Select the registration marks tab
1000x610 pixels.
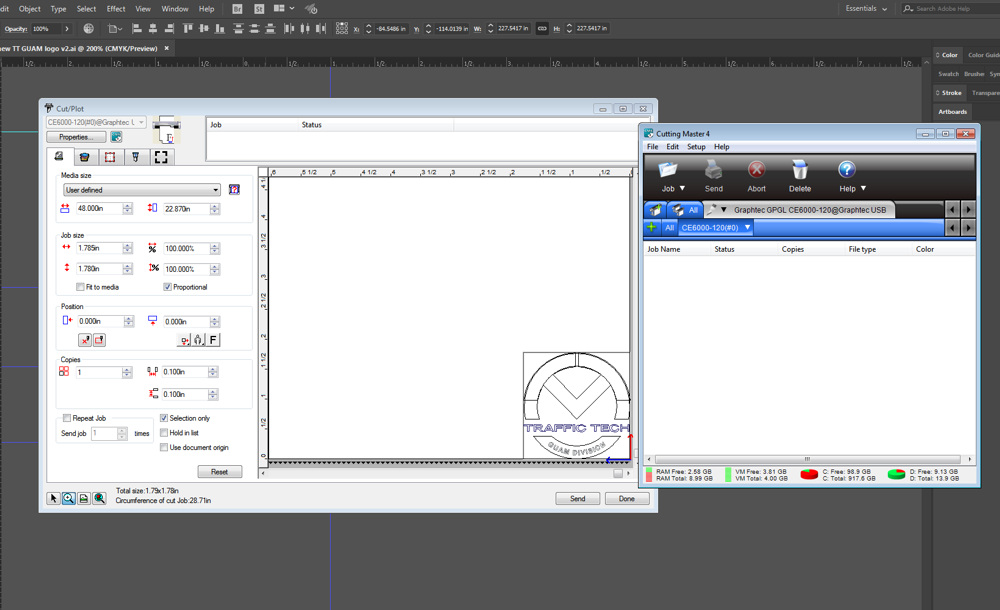(x=161, y=157)
